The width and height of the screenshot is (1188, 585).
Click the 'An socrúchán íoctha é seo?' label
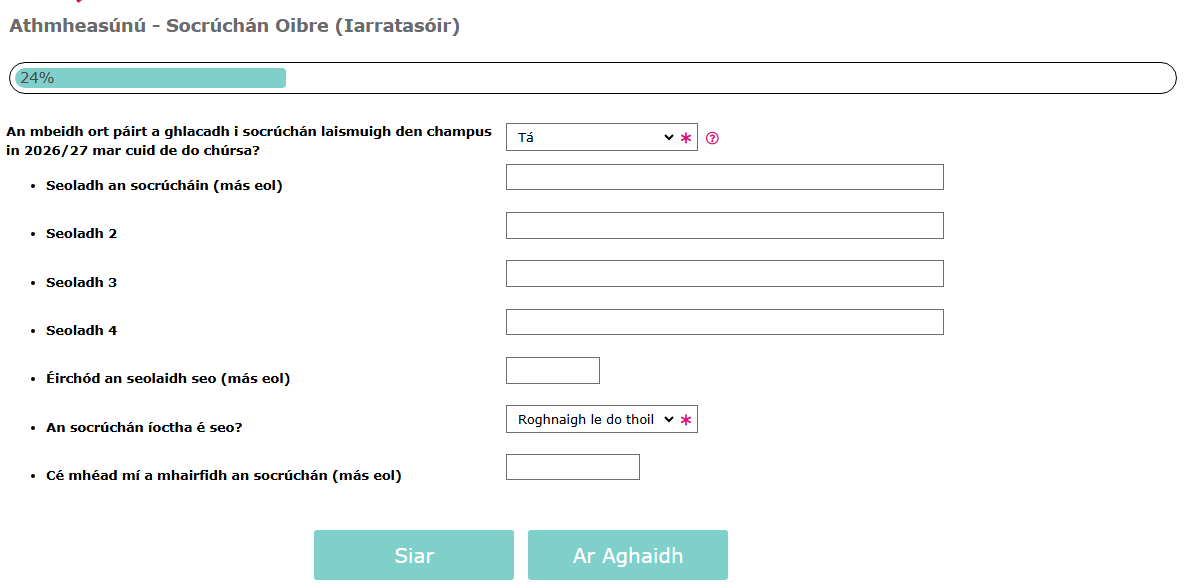pyautogui.click(x=144, y=427)
